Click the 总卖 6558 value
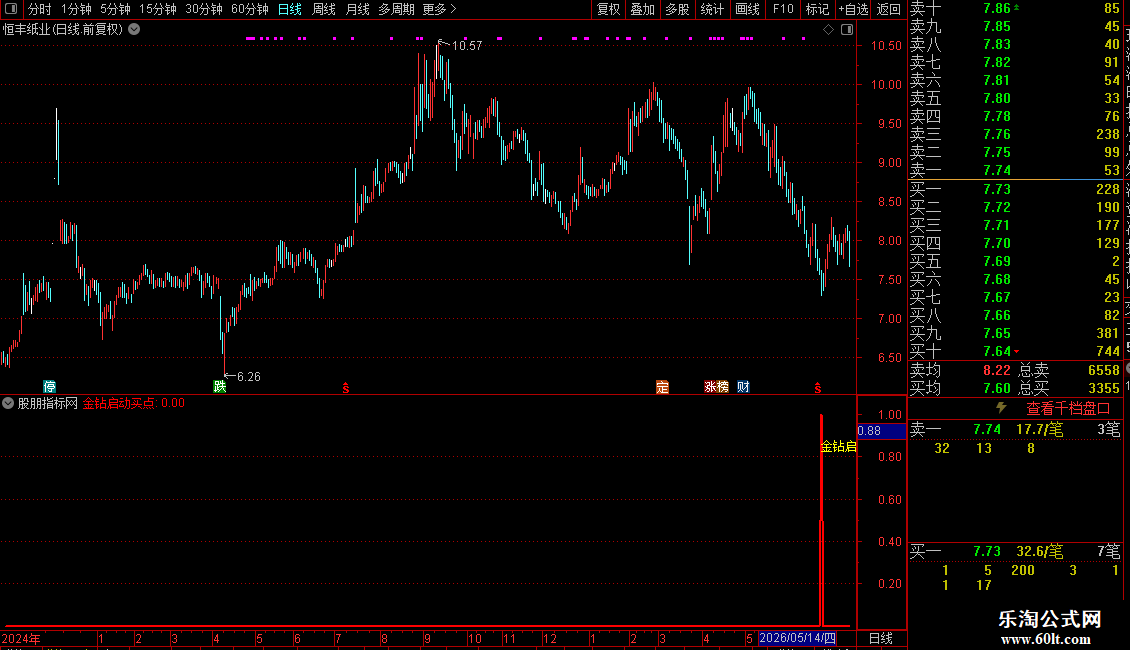The height and width of the screenshot is (650, 1130). 1104,370
